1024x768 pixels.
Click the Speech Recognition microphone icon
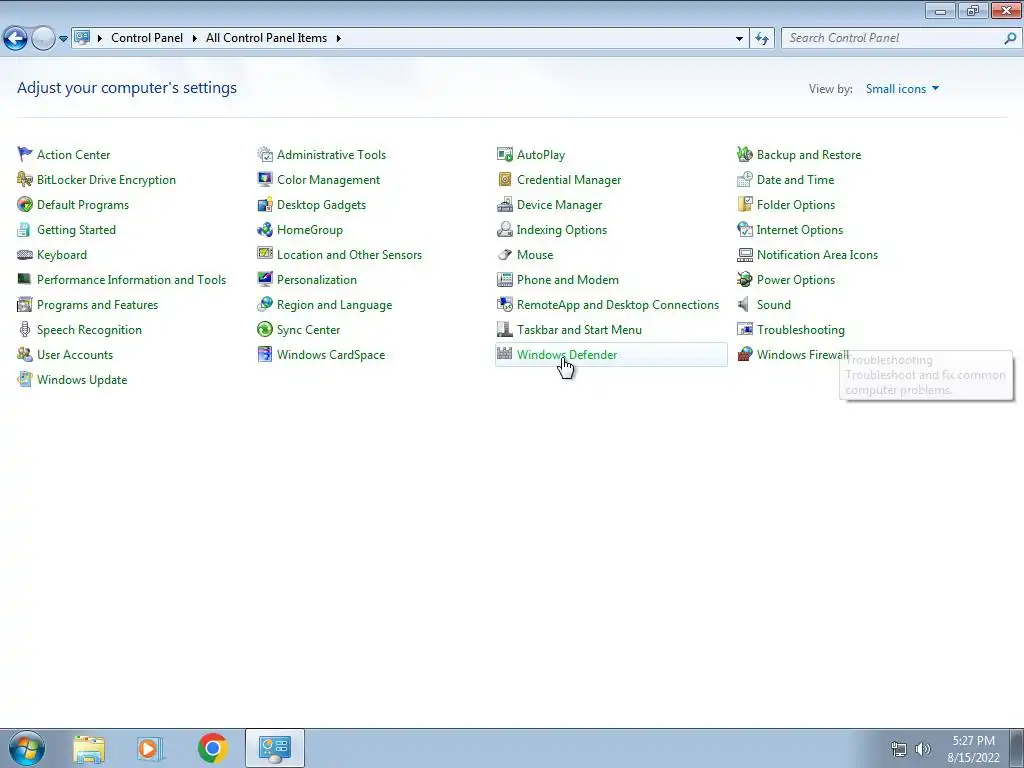click(x=25, y=329)
